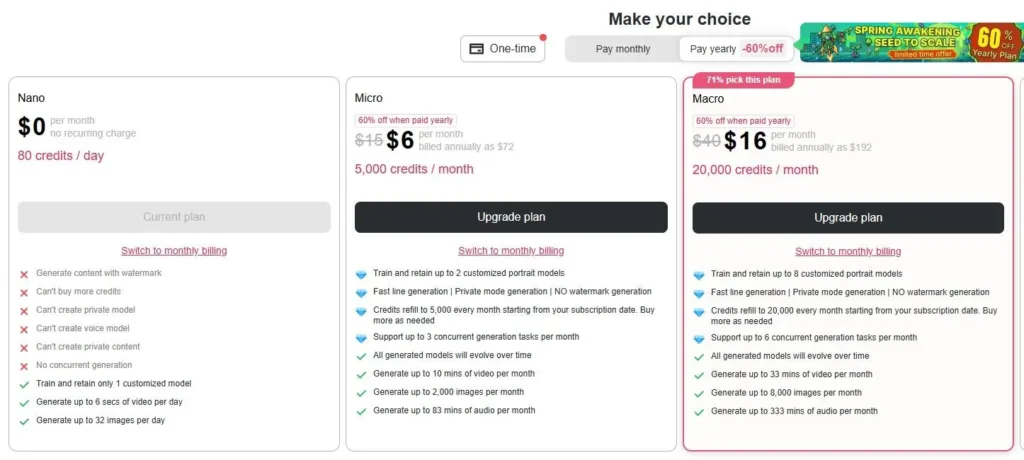This screenshot has height=460, width=1024.
Task: Choose the One-time payment option
Action: pos(503,49)
